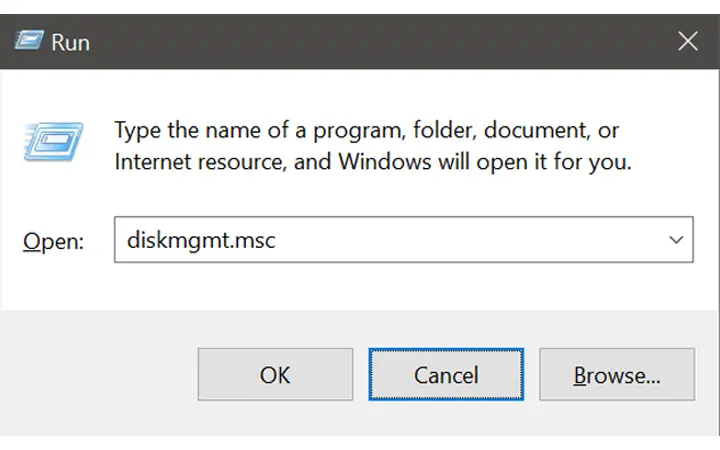This screenshot has height=450, width=720.
Task: Show previously run commands via chevron
Action: 676,240
